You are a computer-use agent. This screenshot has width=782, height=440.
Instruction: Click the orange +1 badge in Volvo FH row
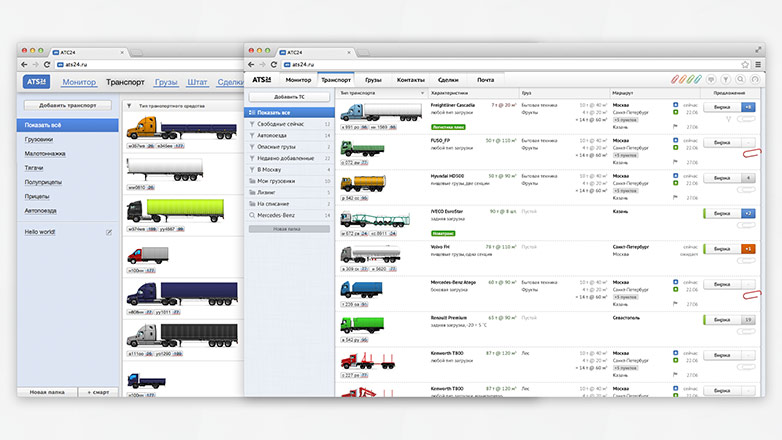coord(748,249)
